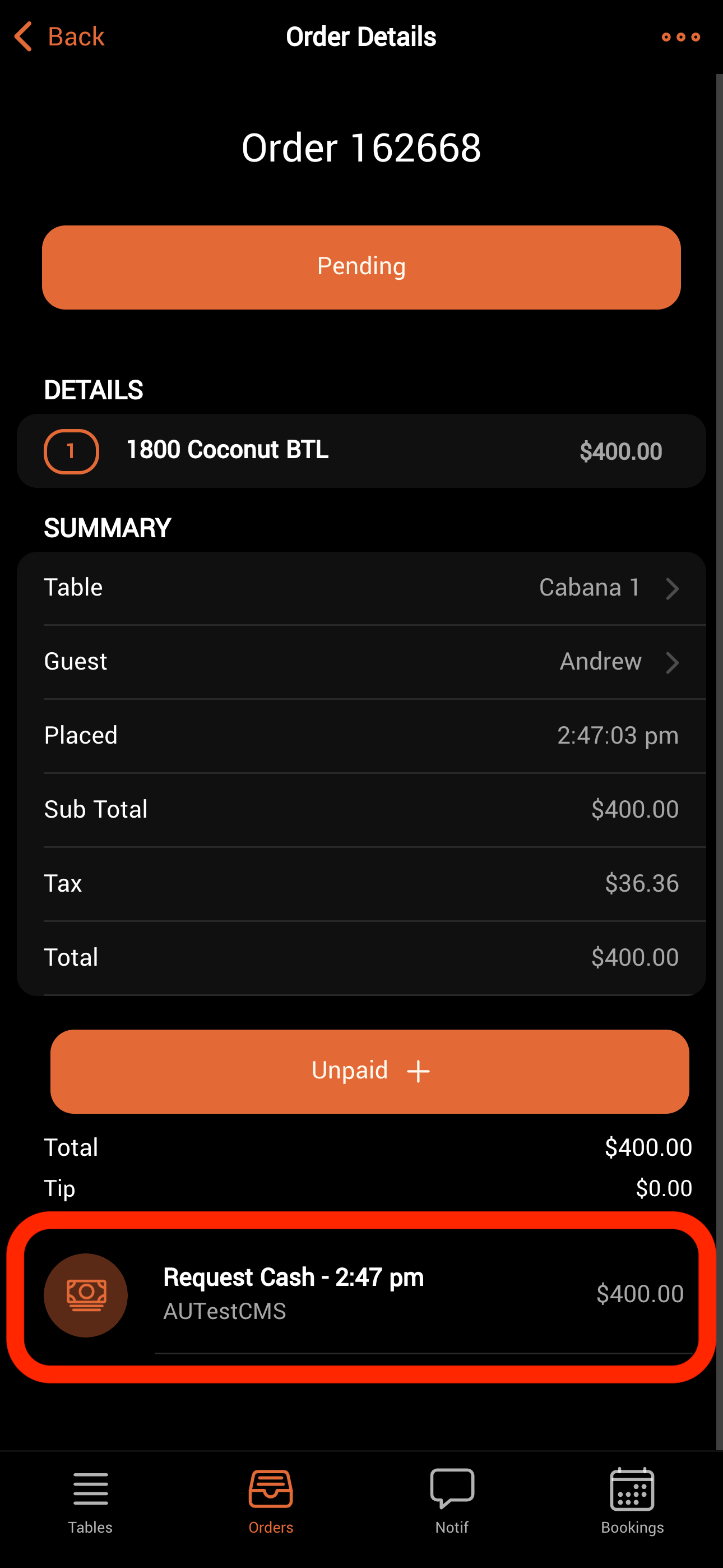
Task: Tap the Orders tray icon
Action: (271, 1489)
